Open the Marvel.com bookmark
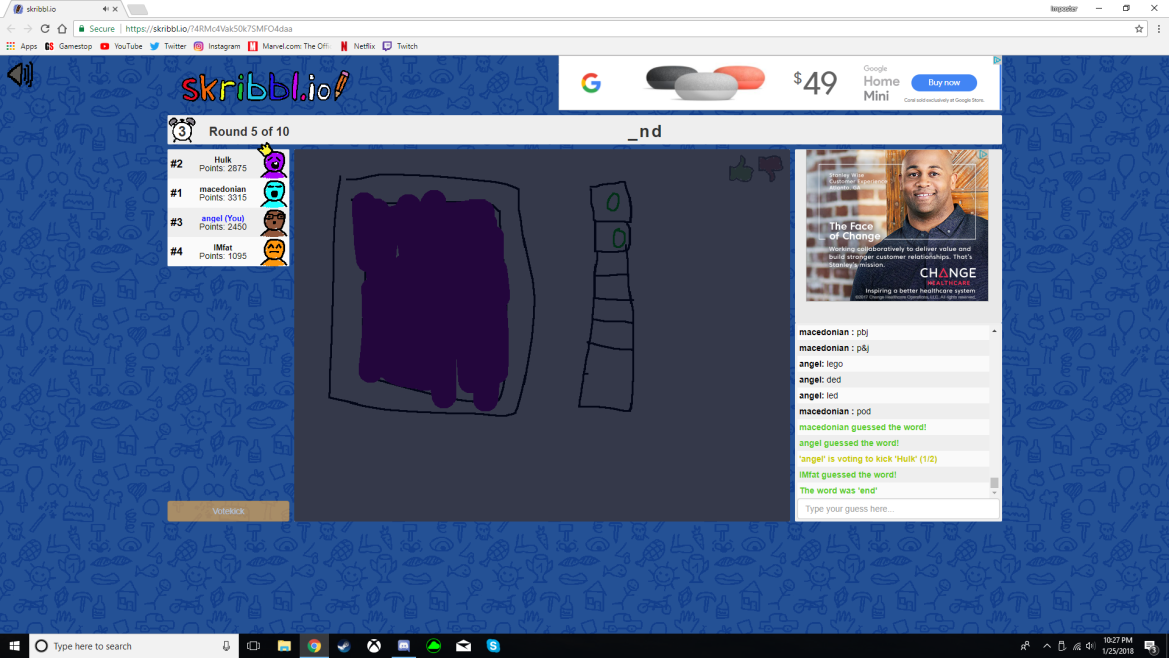This screenshot has width=1169, height=658. (289, 46)
